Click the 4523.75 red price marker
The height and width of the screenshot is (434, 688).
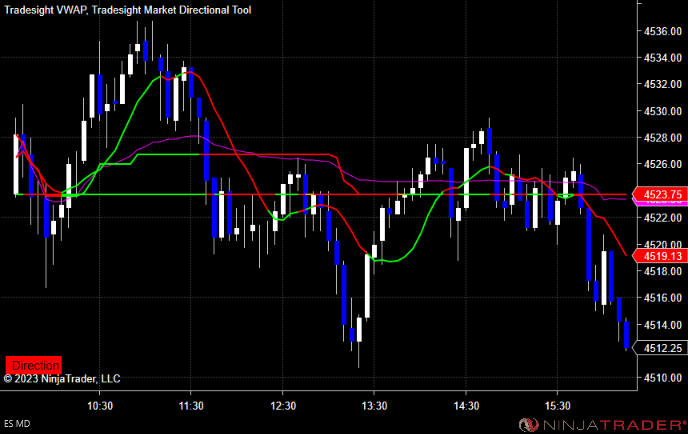point(659,194)
